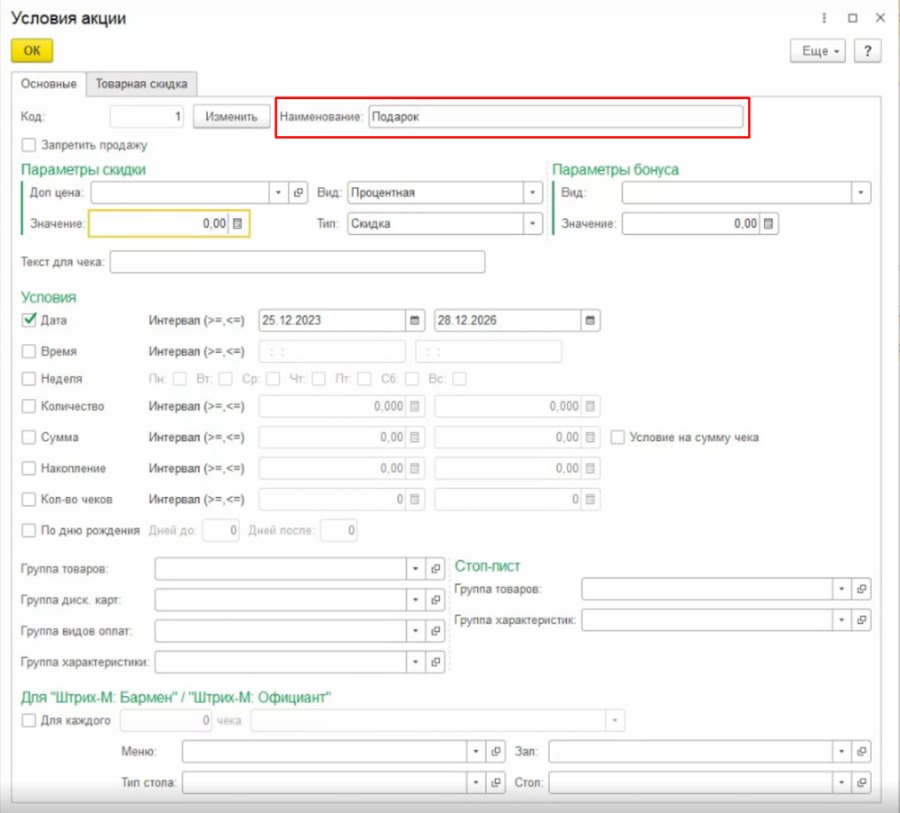Screen dimensions: 900x813
Task: Check Условие на сумму чека
Action: coord(618,438)
